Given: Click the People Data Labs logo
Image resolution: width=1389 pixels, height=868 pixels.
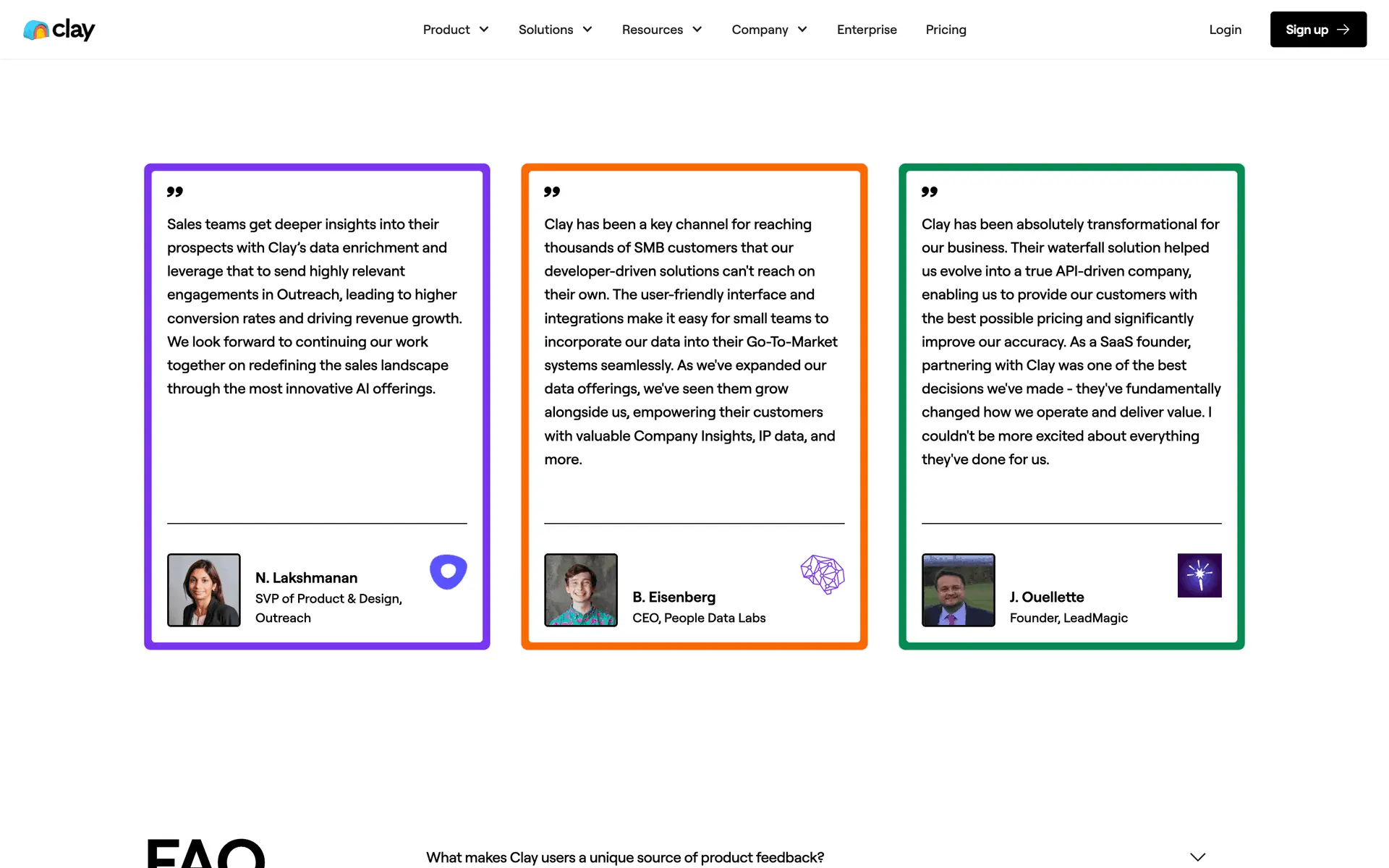Looking at the screenshot, I should 823,574.
